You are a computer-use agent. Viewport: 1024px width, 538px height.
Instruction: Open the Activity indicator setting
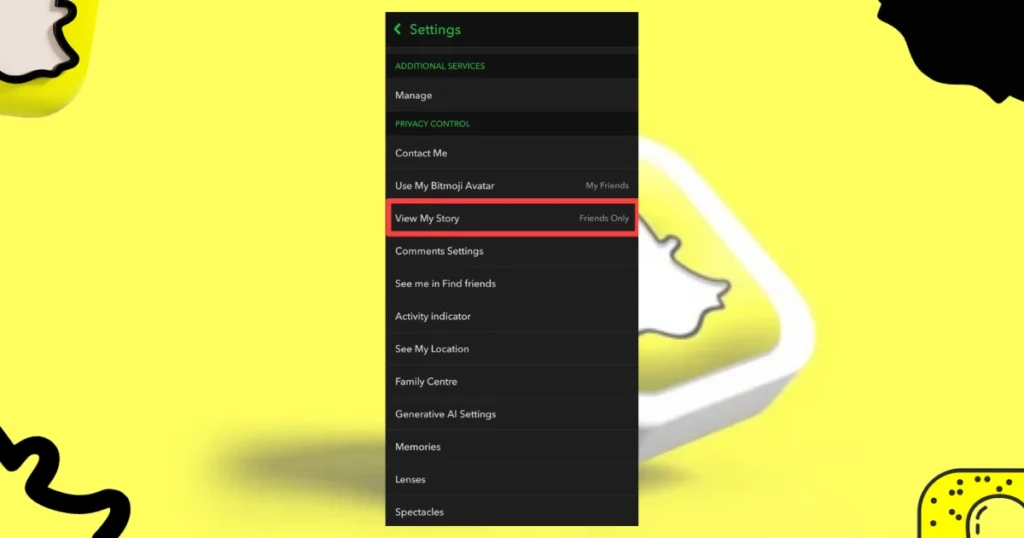coord(511,316)
